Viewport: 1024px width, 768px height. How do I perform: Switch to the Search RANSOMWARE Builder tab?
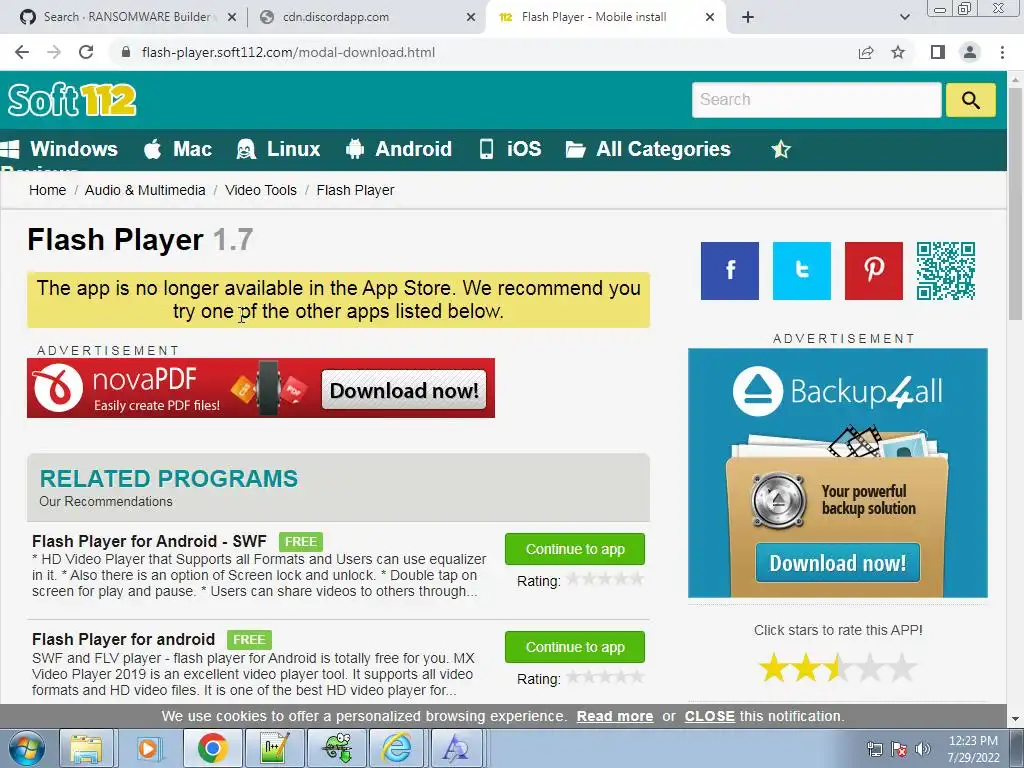pos(128,17)
